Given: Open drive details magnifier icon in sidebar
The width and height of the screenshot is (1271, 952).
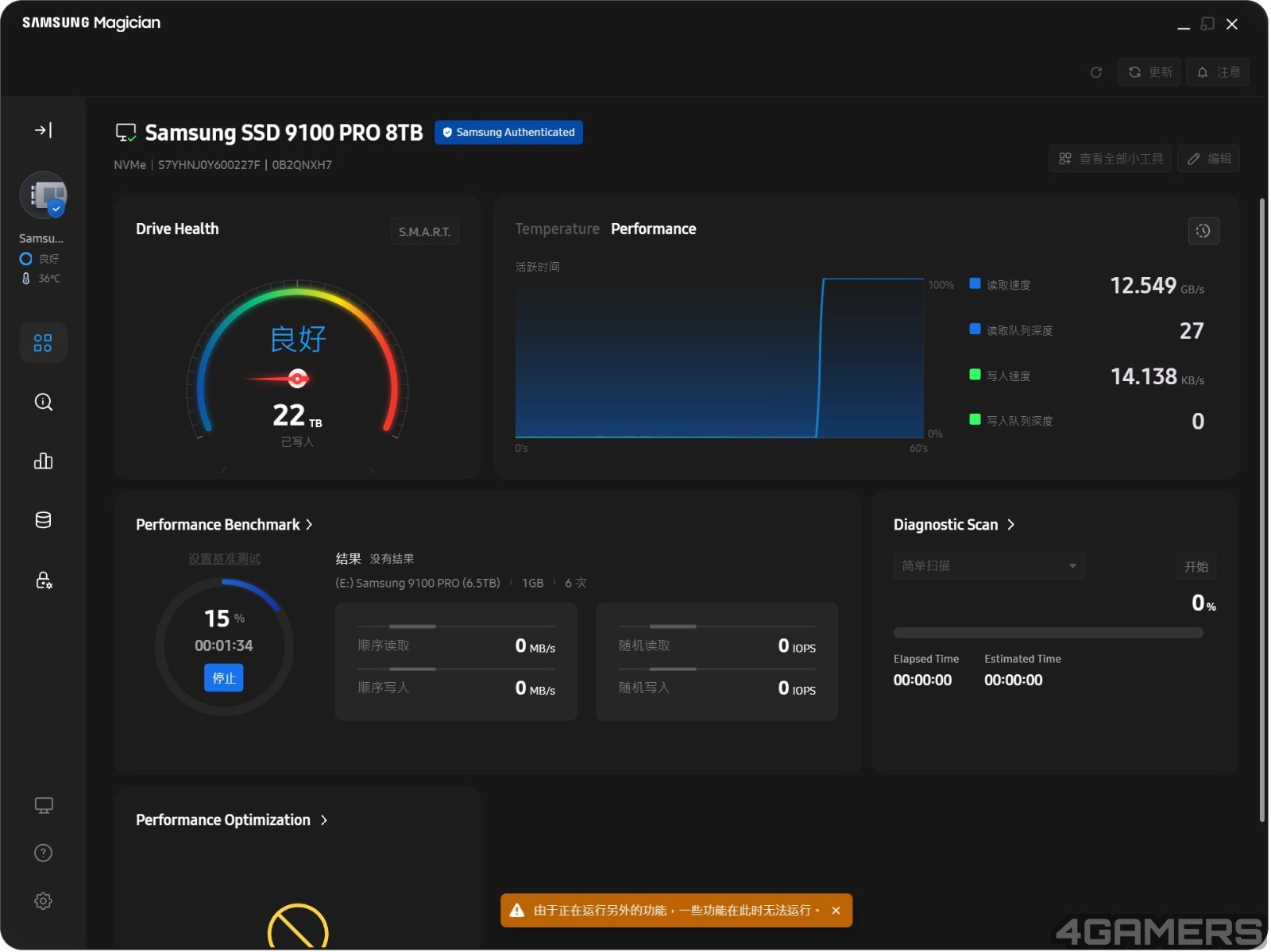Looking at the screenshot, I should (43, 403).
